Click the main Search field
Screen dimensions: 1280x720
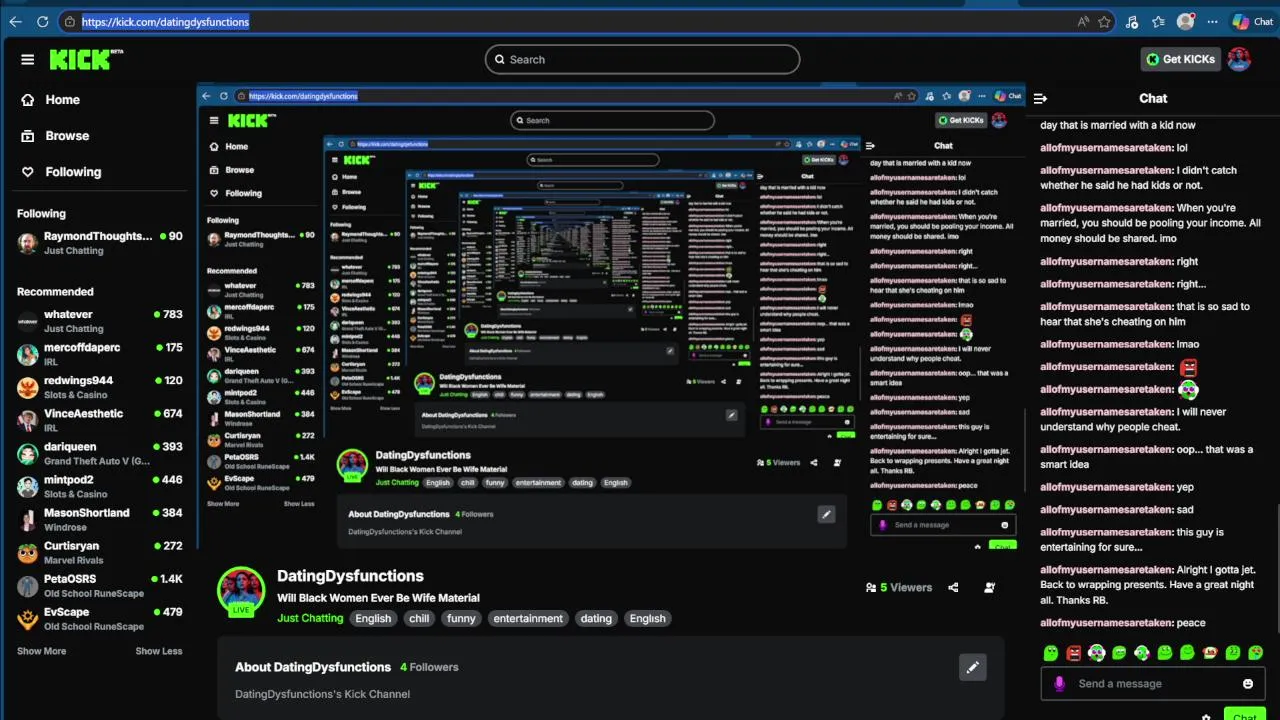click(x=642, y=59)
